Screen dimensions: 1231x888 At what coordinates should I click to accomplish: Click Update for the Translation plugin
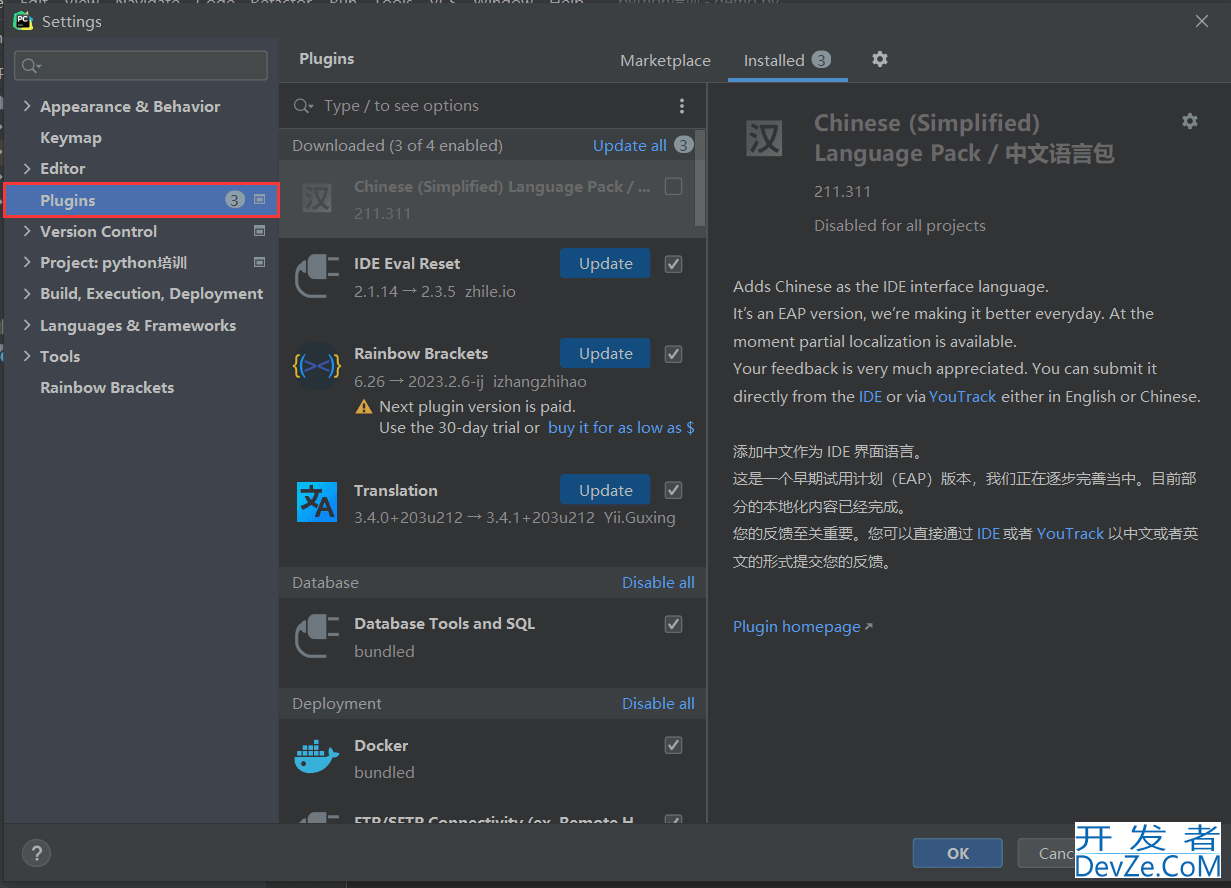click(x=605, y=490)
